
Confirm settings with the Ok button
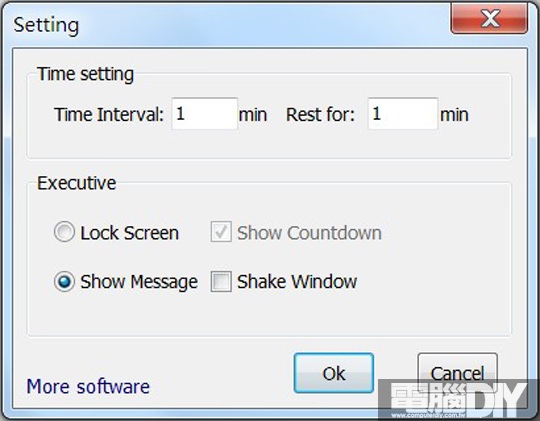(x=334, y=373)
